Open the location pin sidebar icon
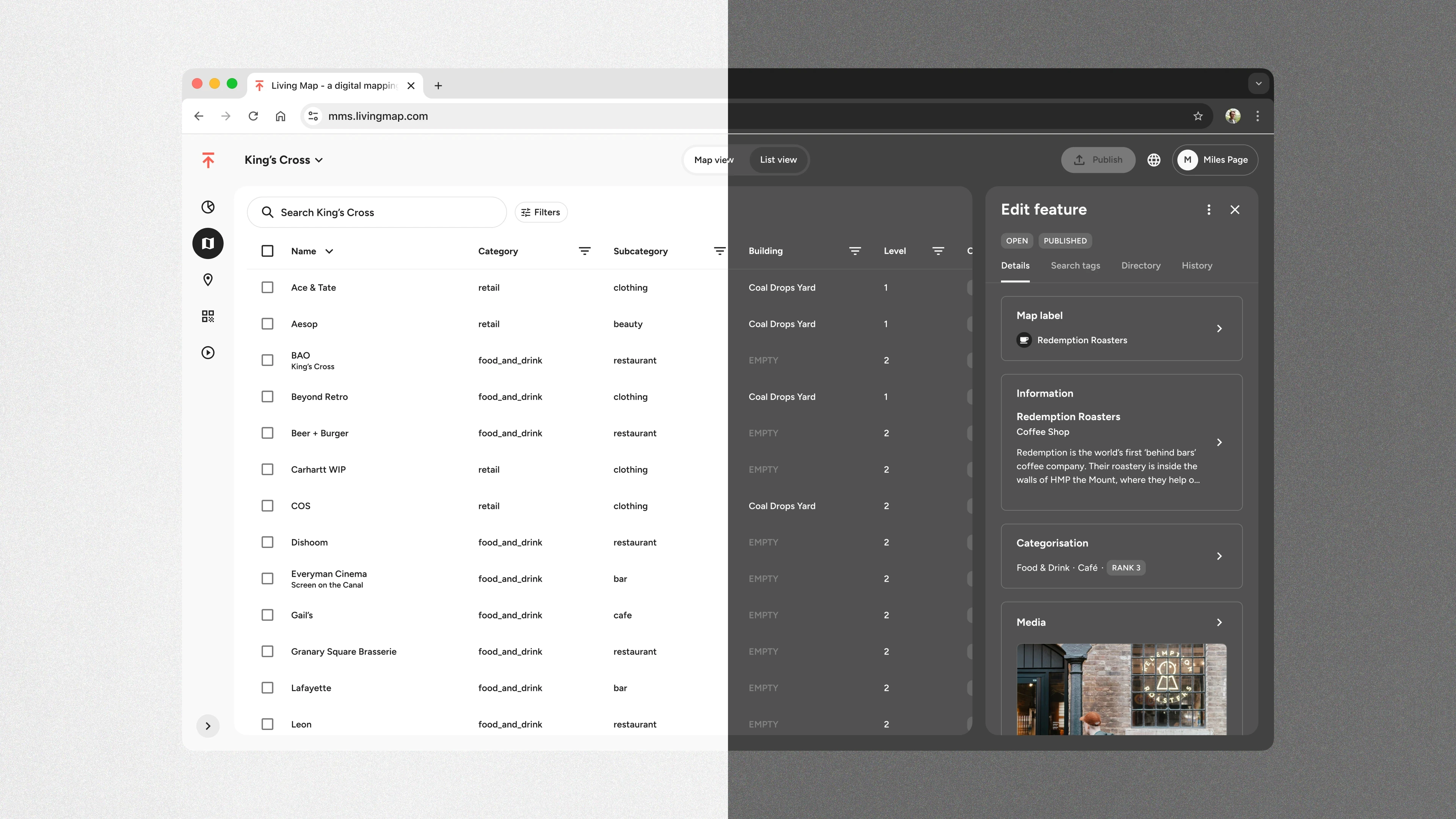The width and height of the screenshot is (1456, 819). (x=208, y=280)
